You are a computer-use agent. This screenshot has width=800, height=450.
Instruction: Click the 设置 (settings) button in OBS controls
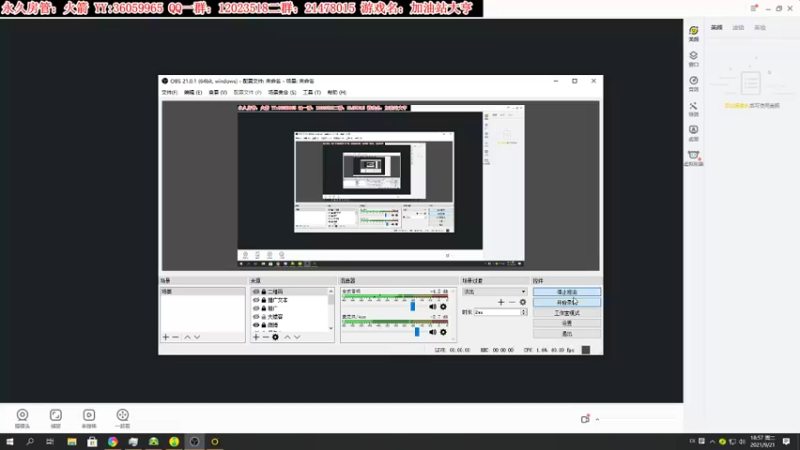click(x=567, y=323)
